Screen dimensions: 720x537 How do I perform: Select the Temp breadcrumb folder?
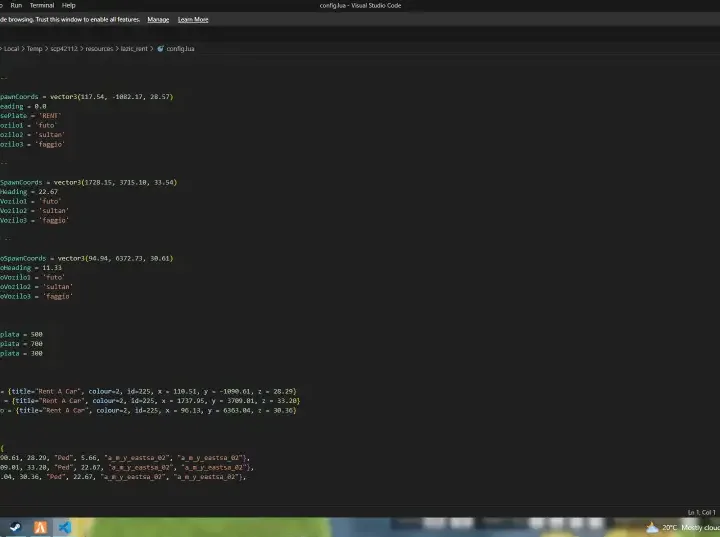[34, 49]
